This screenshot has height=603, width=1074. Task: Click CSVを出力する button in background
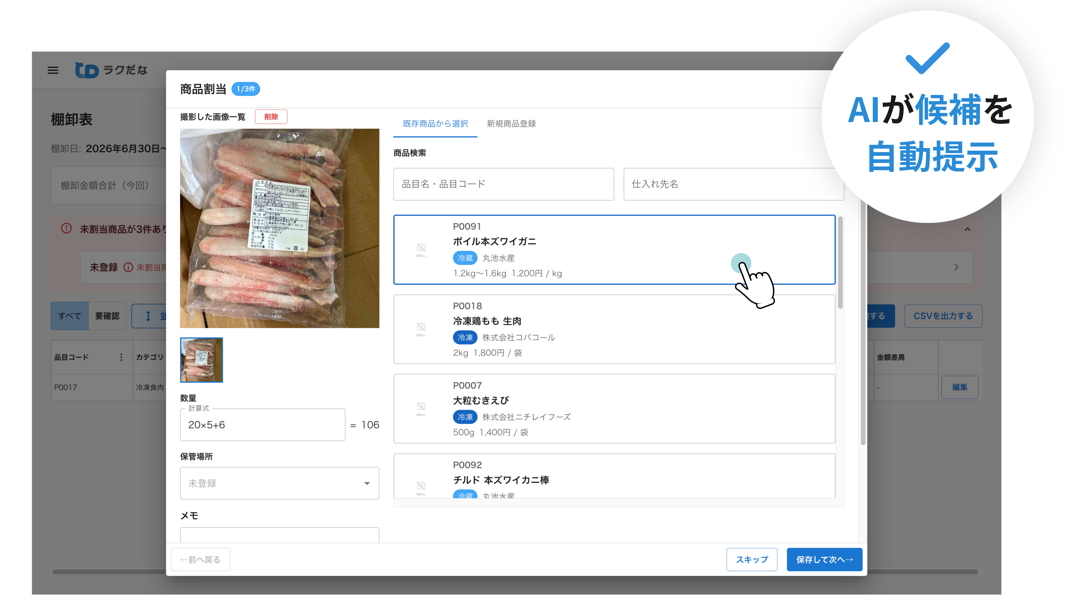coord(943,316)
